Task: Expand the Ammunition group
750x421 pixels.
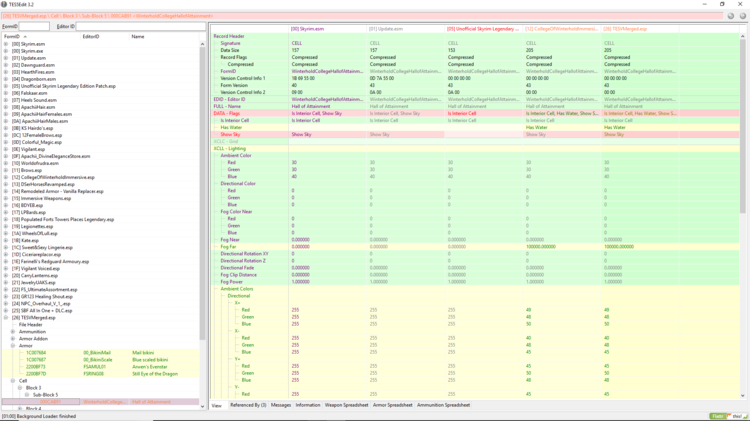Action: coord(13,332)
